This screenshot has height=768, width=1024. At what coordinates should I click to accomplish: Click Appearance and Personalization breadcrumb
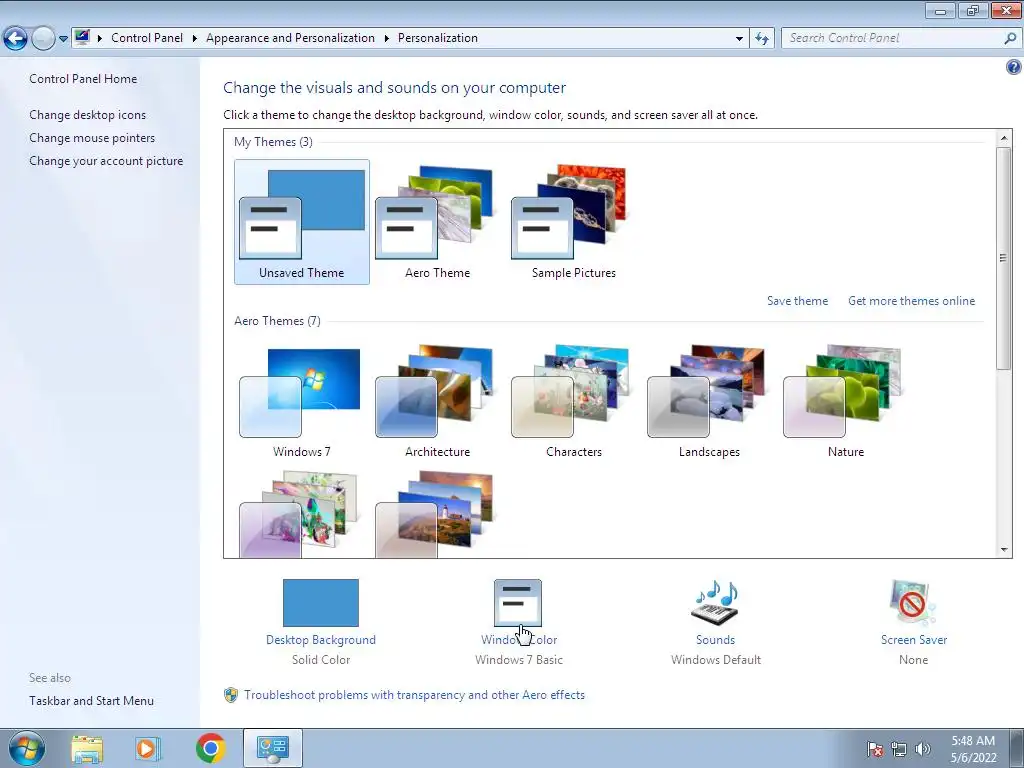point(291,38)
